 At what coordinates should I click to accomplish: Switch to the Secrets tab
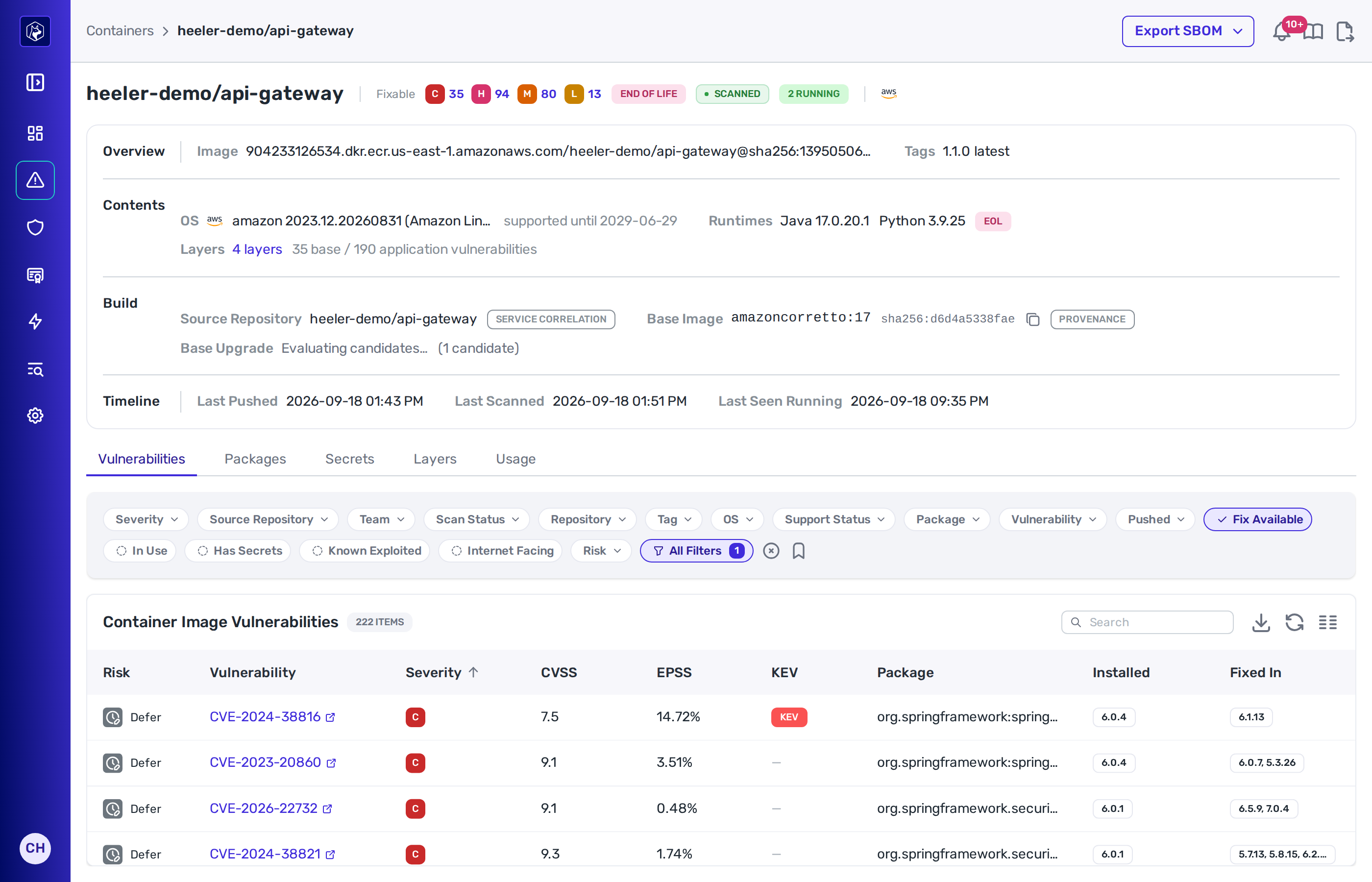coord(349,459)
